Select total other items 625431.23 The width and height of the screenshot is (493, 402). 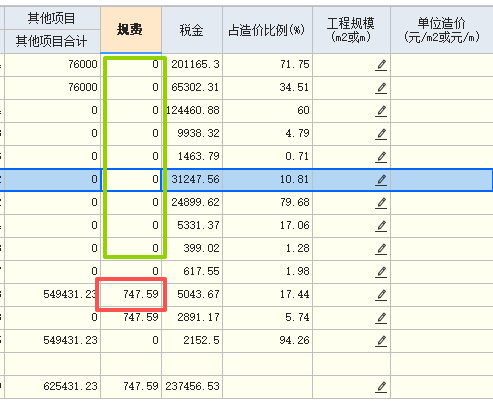(52, 387)
